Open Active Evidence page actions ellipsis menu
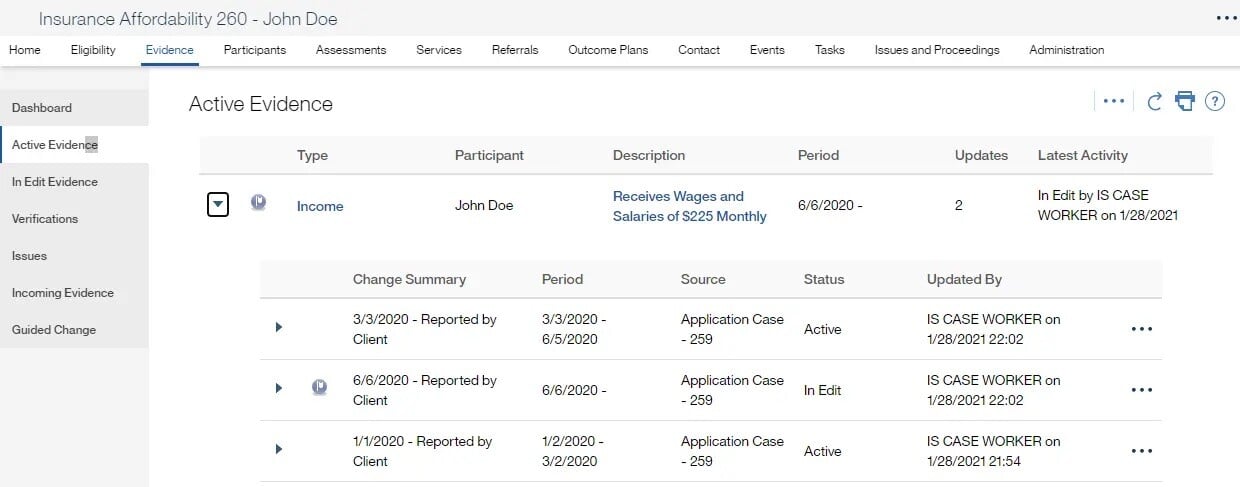The height and width of the screenshot is (487, 1240). coord(1114,101)
